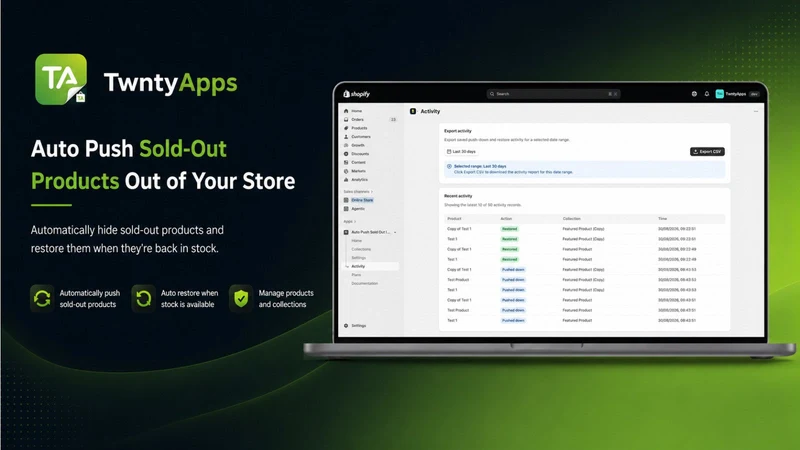Open the Home page under Auto Push app

point(357,241)
